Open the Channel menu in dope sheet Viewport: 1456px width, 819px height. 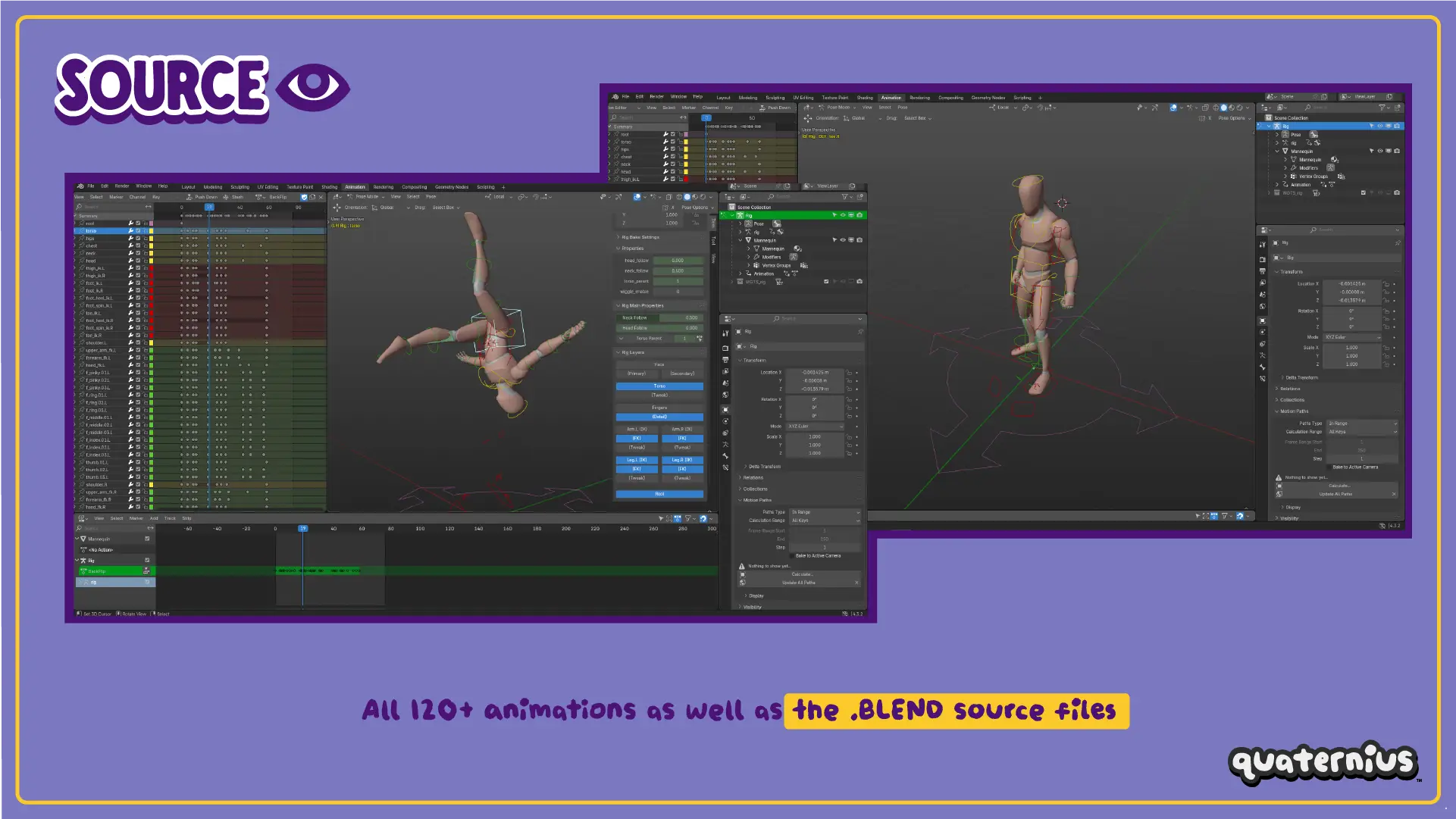[x=137, y=197]
